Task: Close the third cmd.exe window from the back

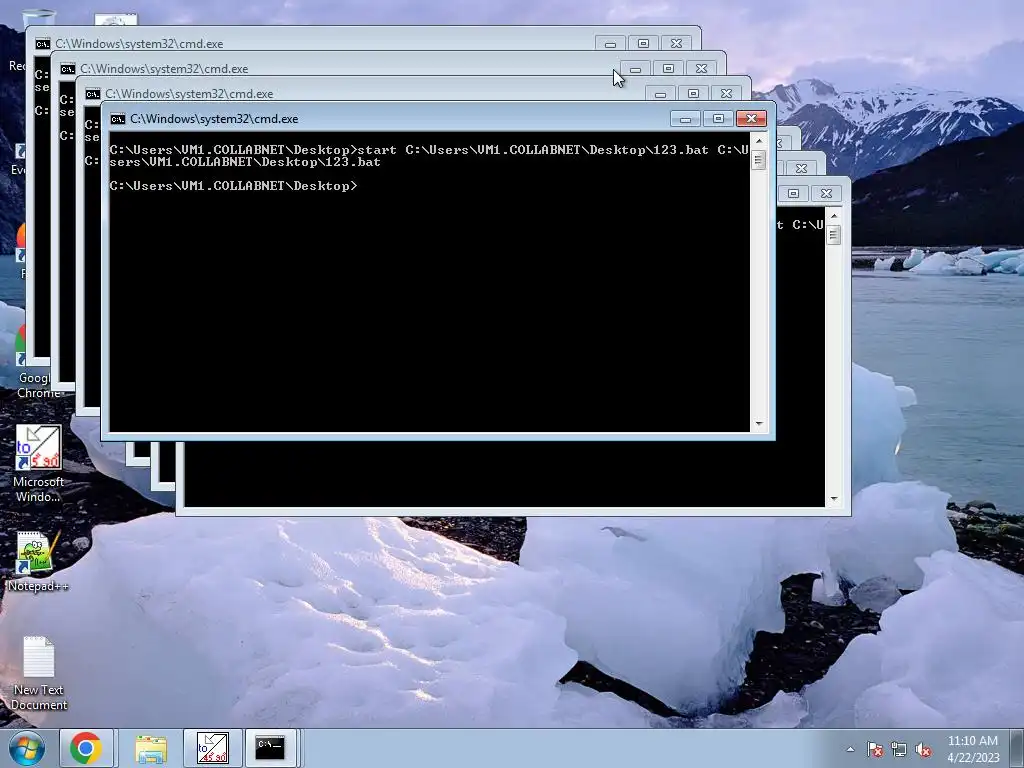Action: pyautogui.click(x=726, y=94)
